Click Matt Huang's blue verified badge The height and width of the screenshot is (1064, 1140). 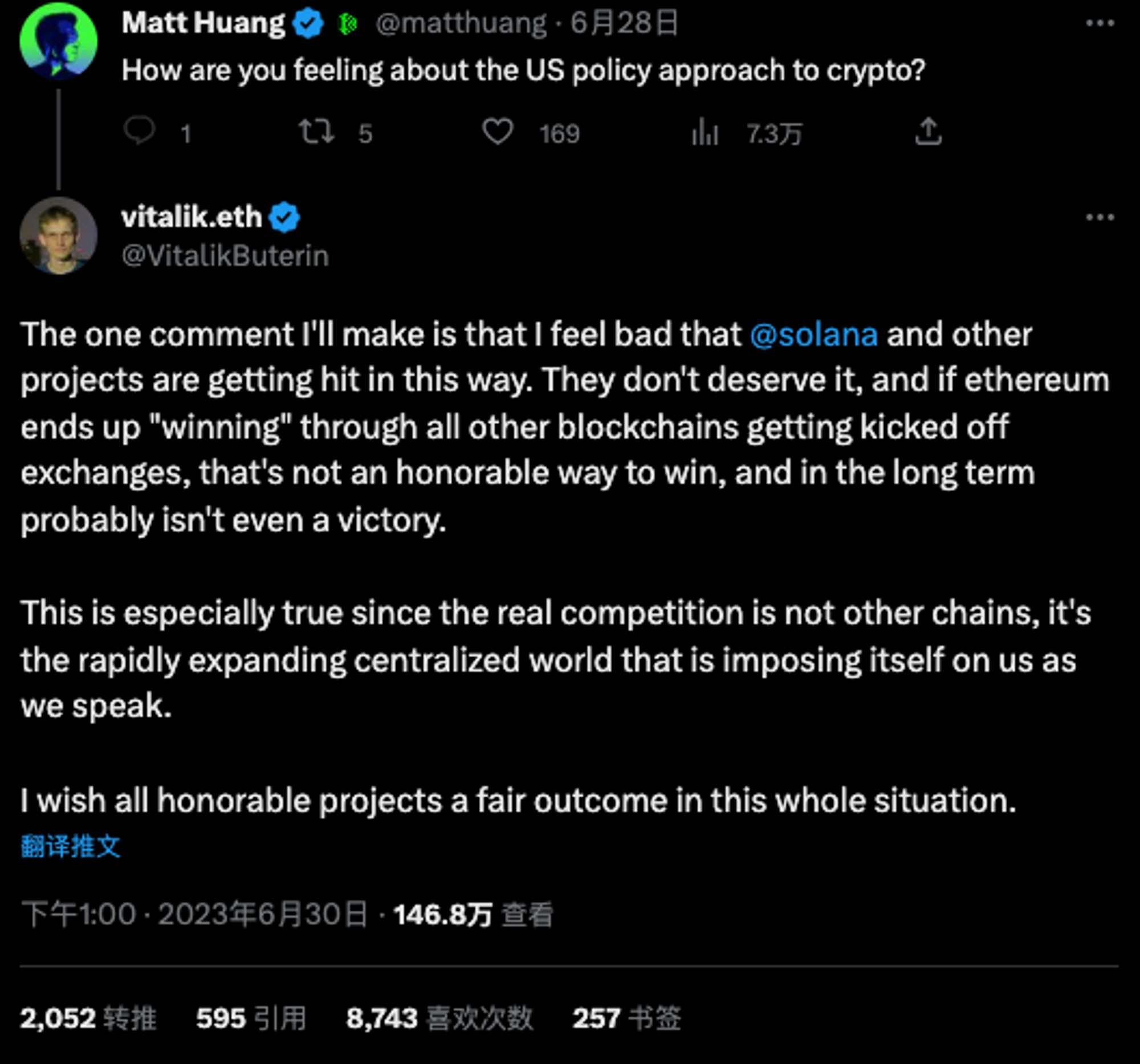308,23
